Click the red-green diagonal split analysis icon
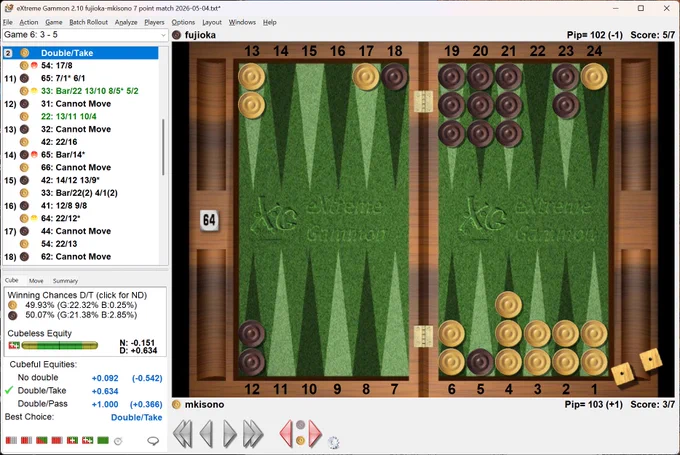680x455 pixels. click(x=42, y=441)
